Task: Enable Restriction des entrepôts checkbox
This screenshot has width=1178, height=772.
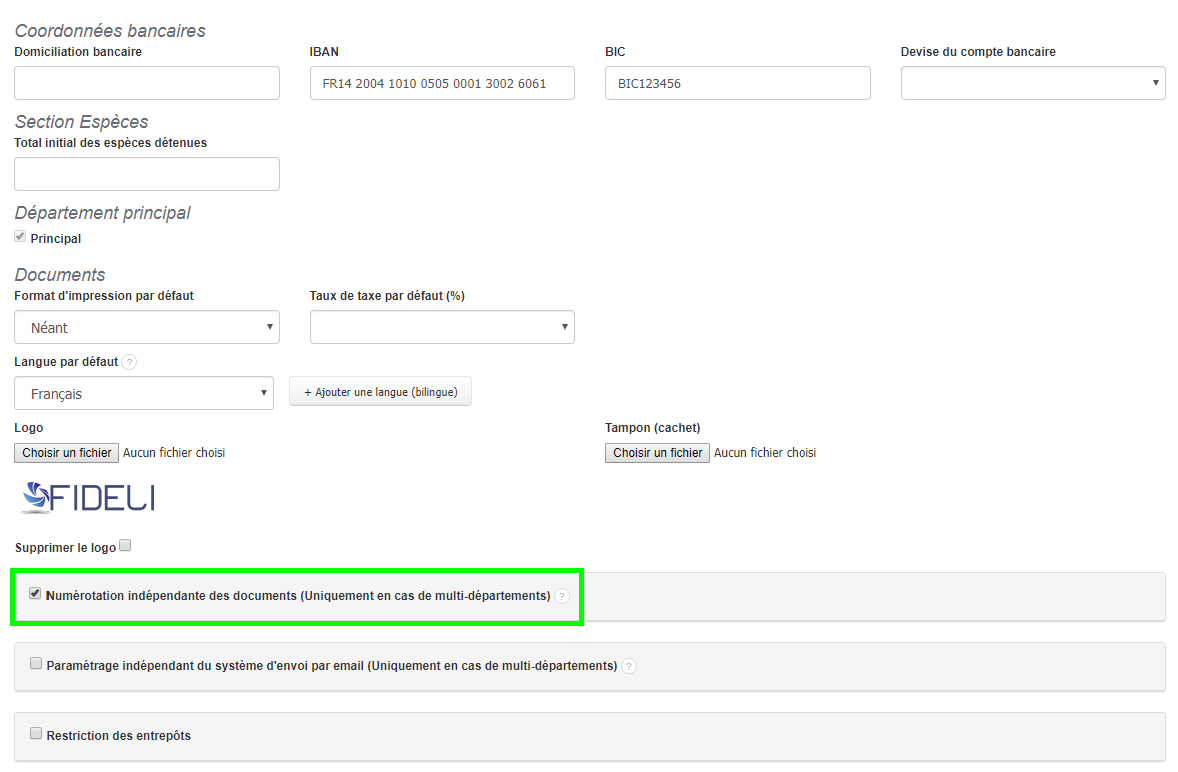Action: click(37, 734)
